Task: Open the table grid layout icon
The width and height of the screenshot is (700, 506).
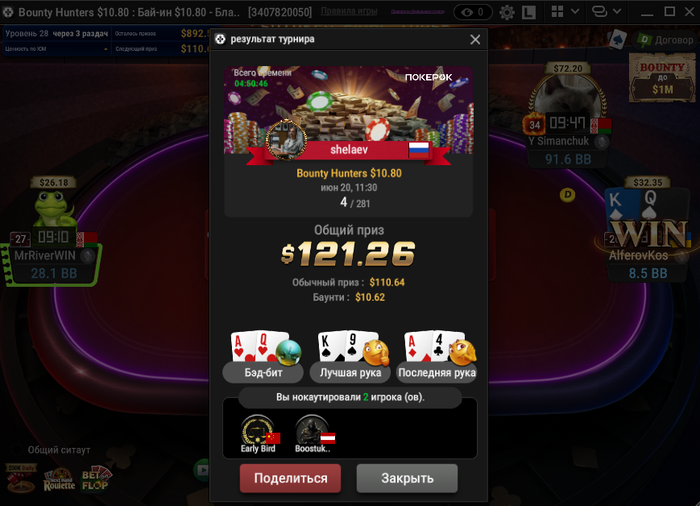Action: coord(557,12)
